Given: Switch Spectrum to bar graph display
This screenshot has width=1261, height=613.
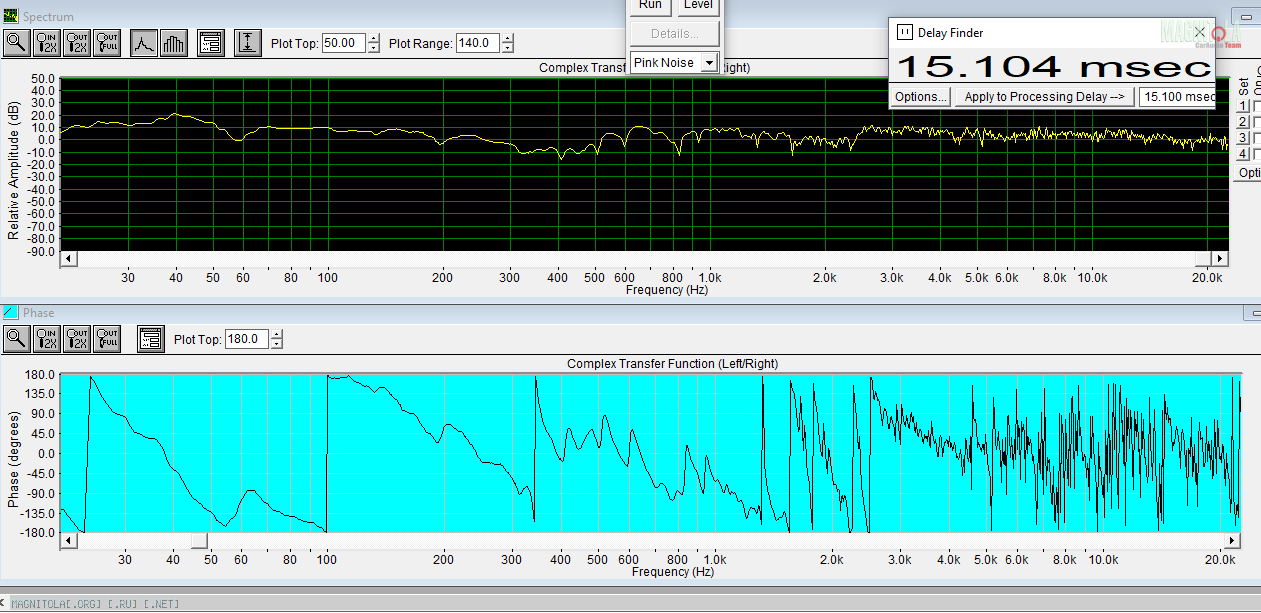Looking at the screenshot, I should [174, 43].
